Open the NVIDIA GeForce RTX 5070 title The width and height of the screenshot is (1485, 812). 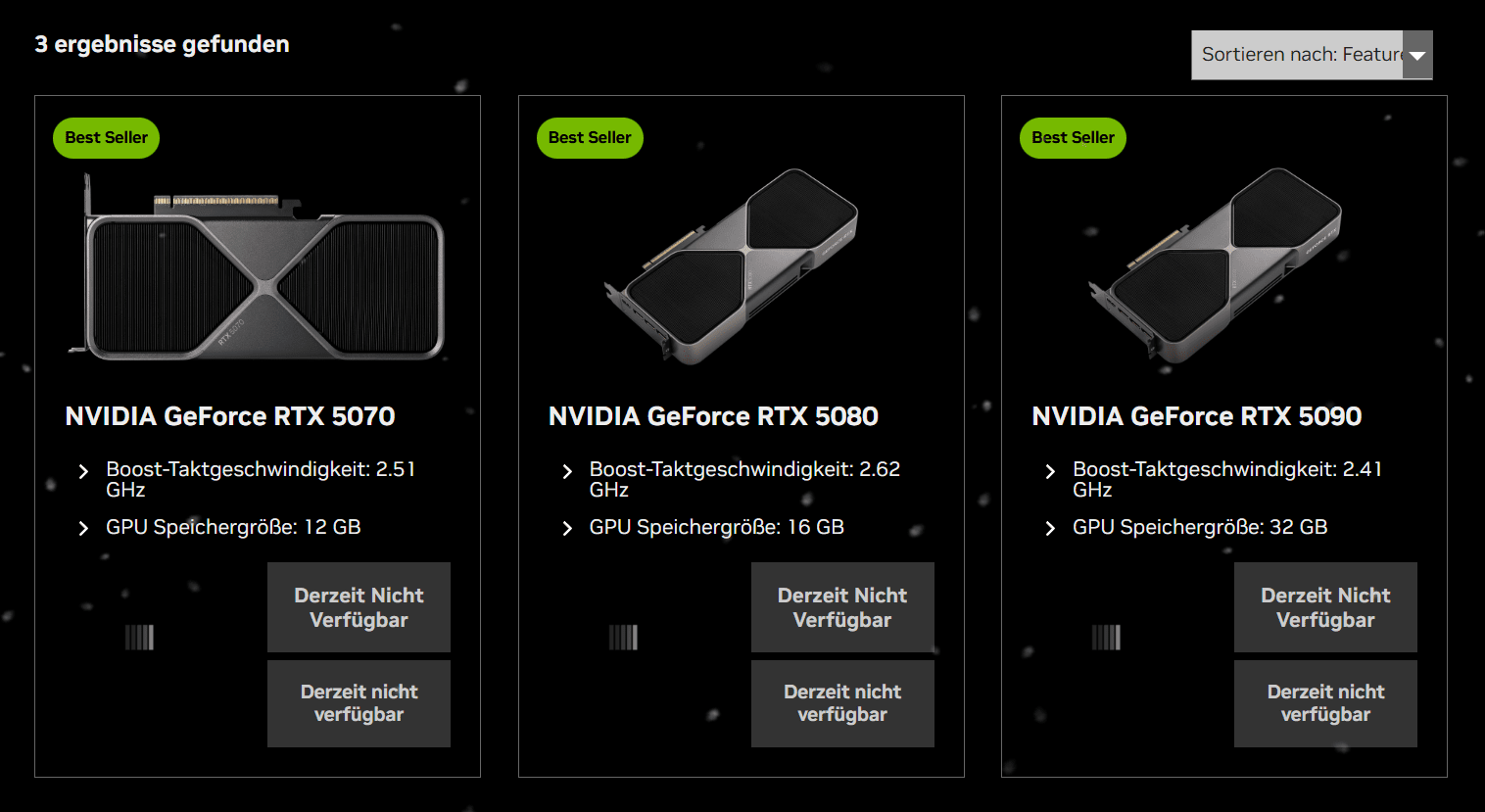[230, 416]
